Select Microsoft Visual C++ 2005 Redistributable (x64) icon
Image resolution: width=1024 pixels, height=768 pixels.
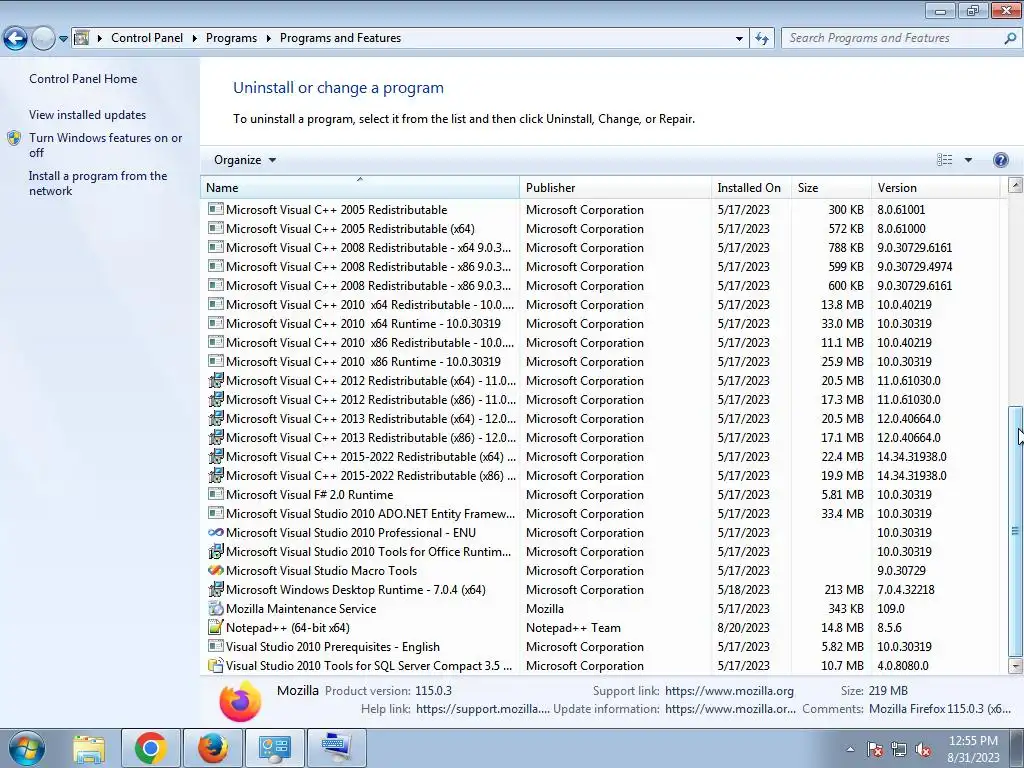point(216,228)
